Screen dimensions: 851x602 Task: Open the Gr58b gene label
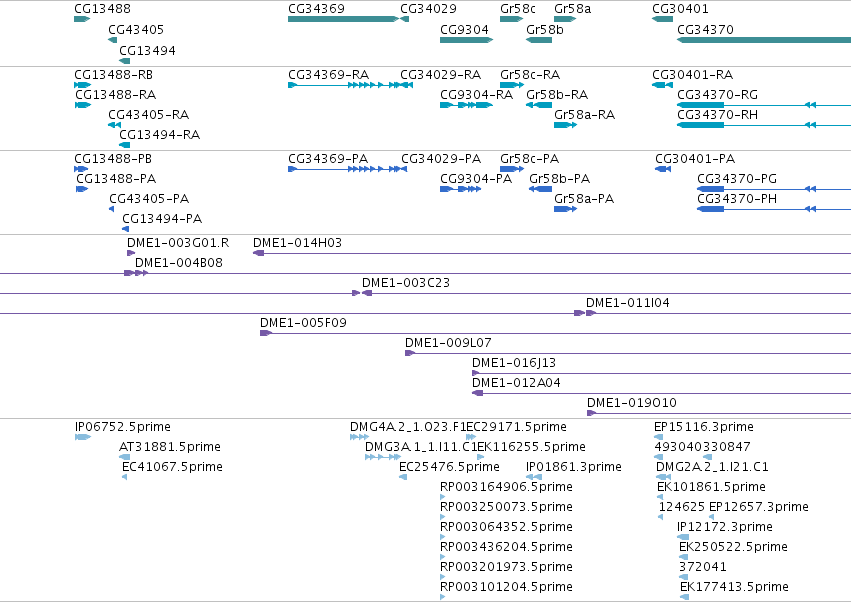[544, 29]
